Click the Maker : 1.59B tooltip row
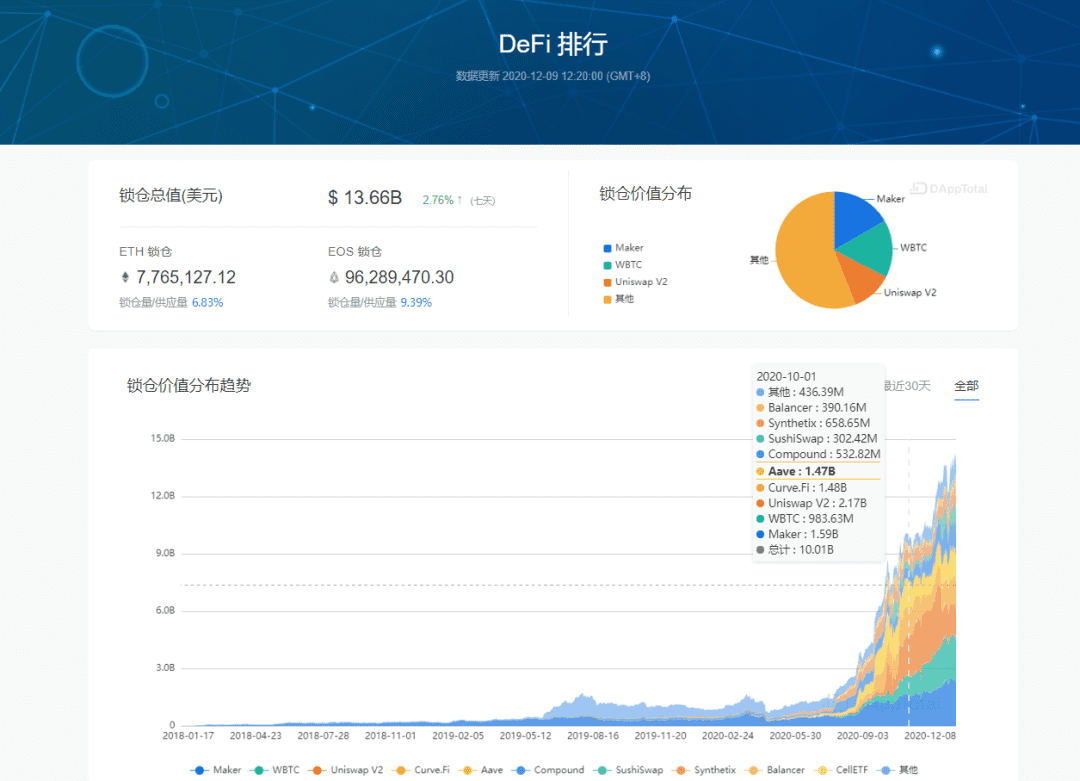 [x=797, y=534]
